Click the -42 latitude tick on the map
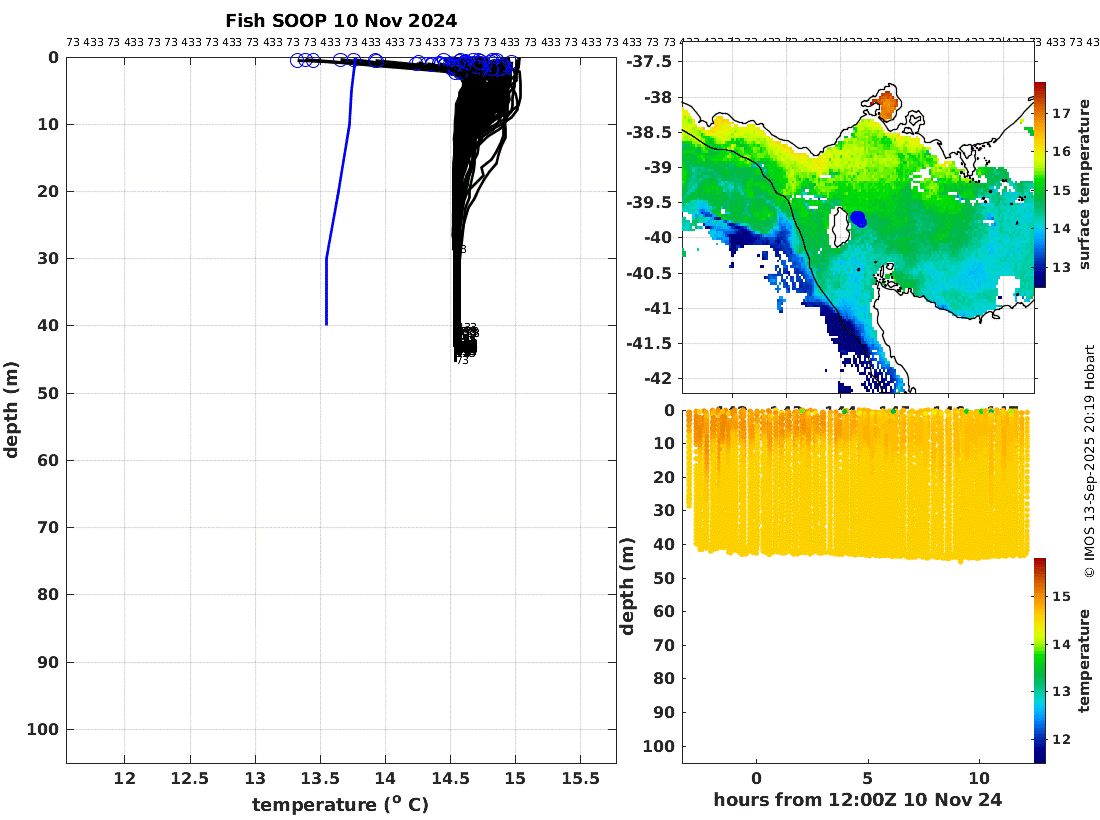The image size is (1100, 820). click(x=657, y=379)
